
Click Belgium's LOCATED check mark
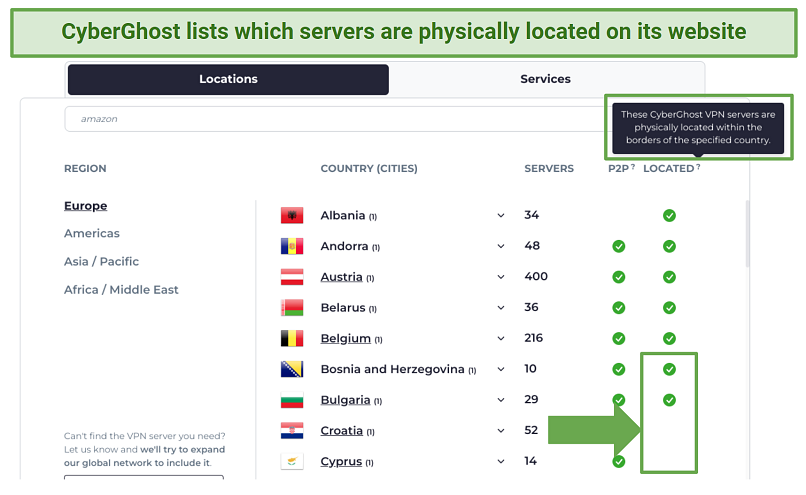[x=669, y=338]
